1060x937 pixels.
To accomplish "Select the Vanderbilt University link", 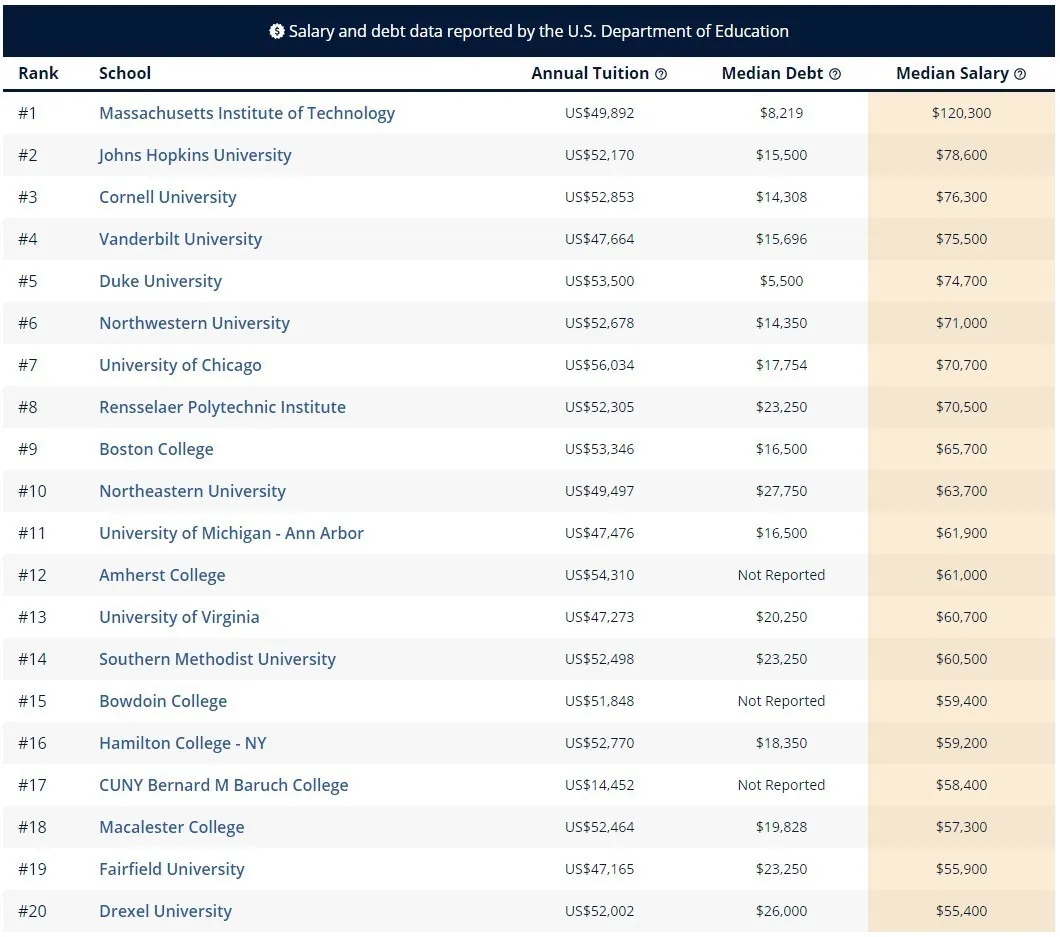I will (x=180, y=239).
